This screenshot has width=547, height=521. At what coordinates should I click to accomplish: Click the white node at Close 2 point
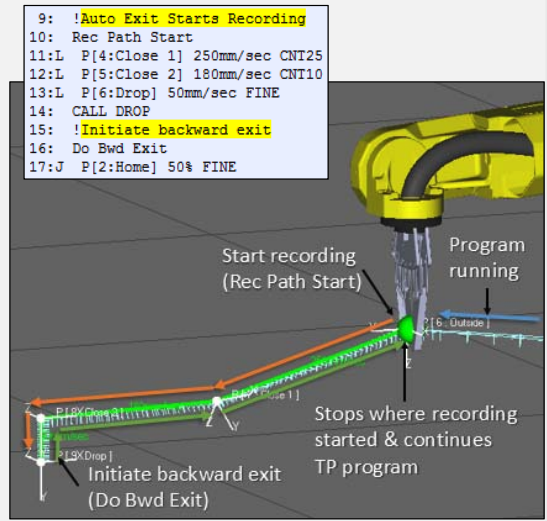(41, 418)
